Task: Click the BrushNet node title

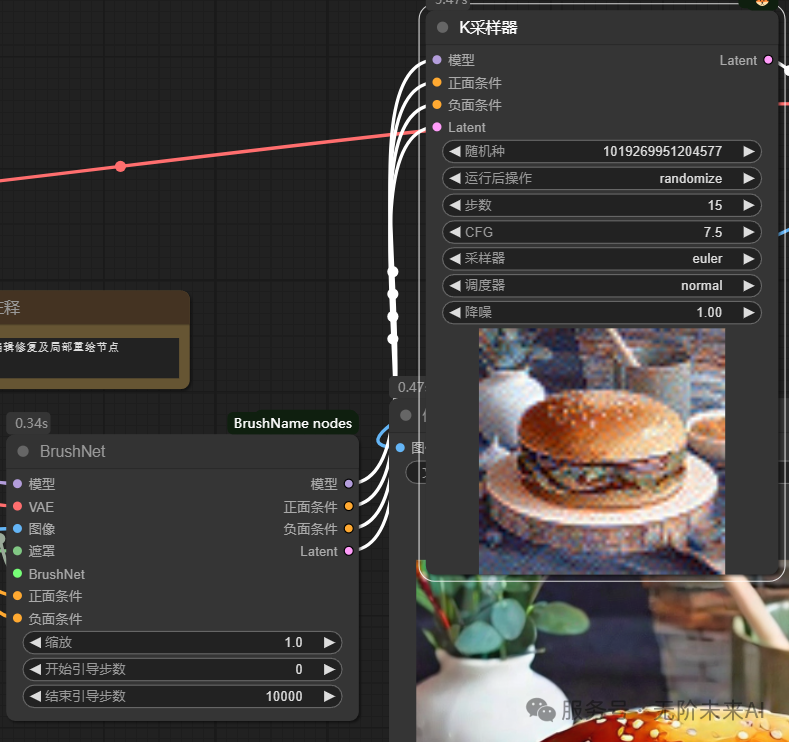Action: click(x=72, y=451)
